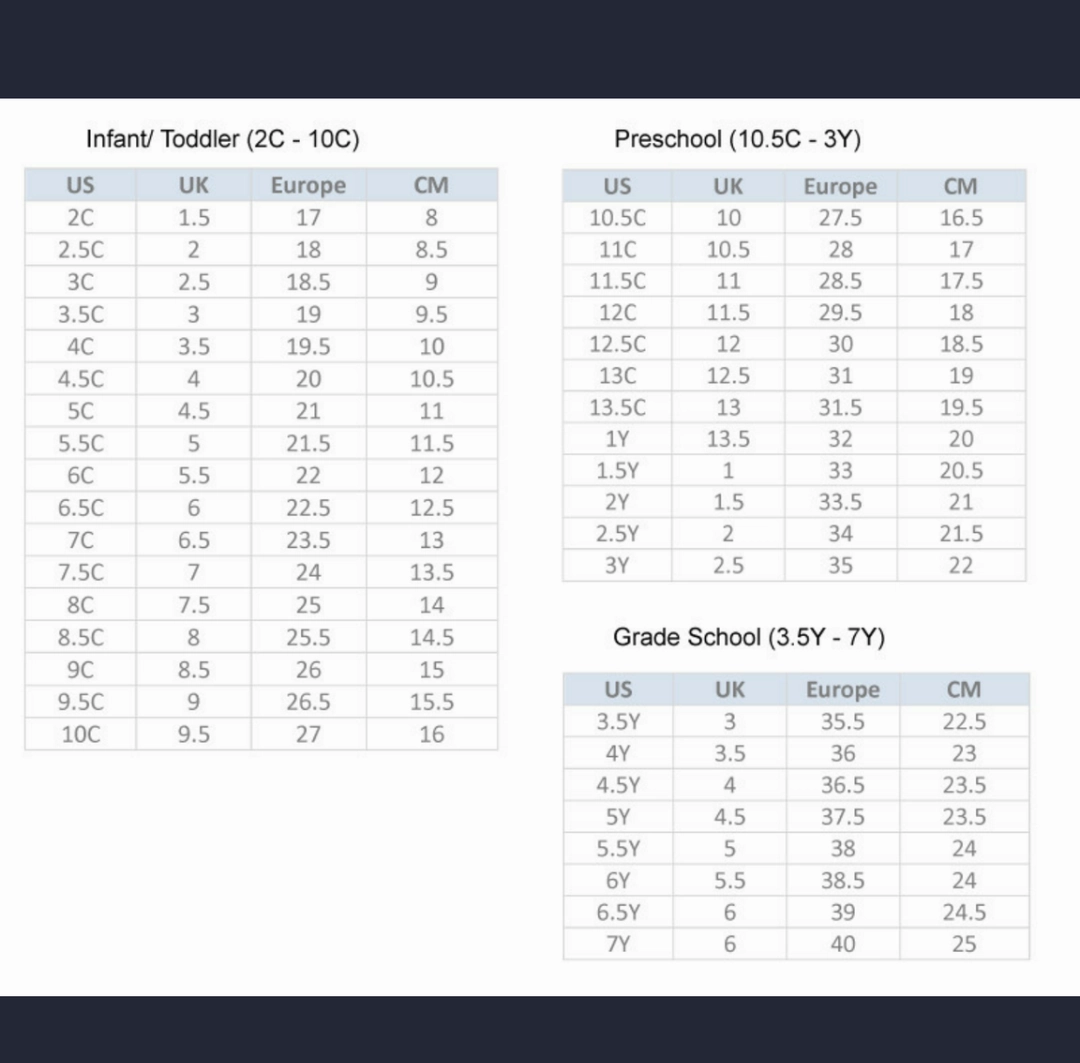The image size is (1080, 1063).
Task: Select the 12C US size cell
Action: tap(618, 313)
